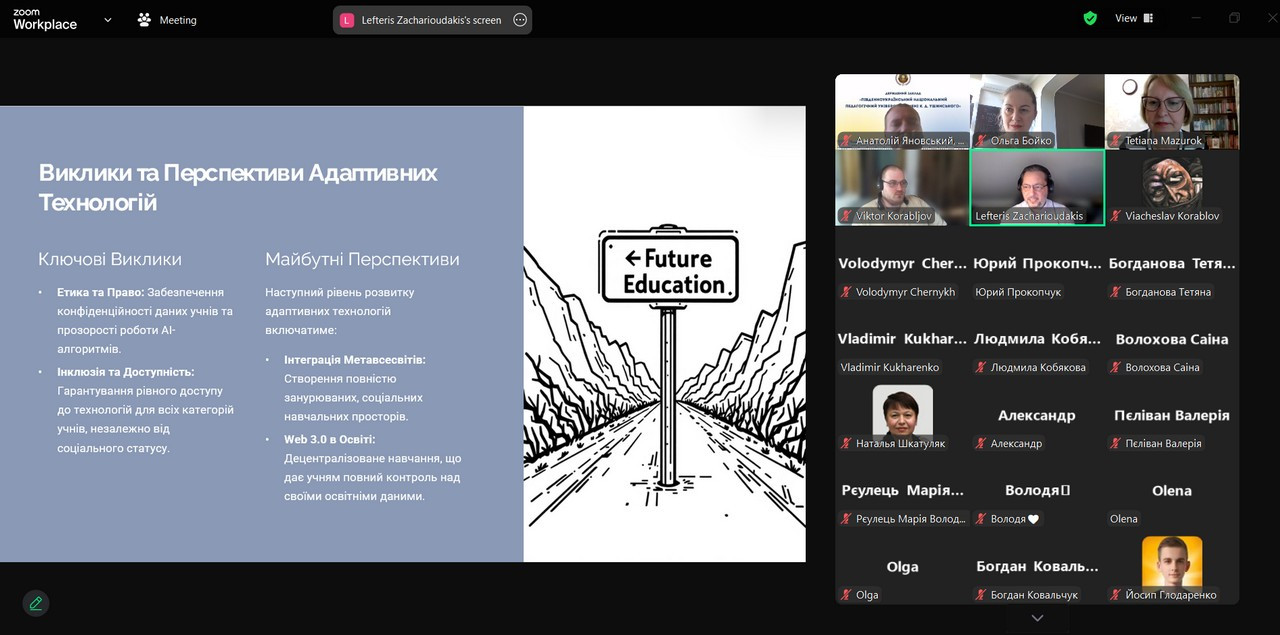The height and width of the screenshot is (635, 1280).
Task: Expand the Zoom Workplace dropdown arrow
Action: pyautogui.click(x=108, y=20)
